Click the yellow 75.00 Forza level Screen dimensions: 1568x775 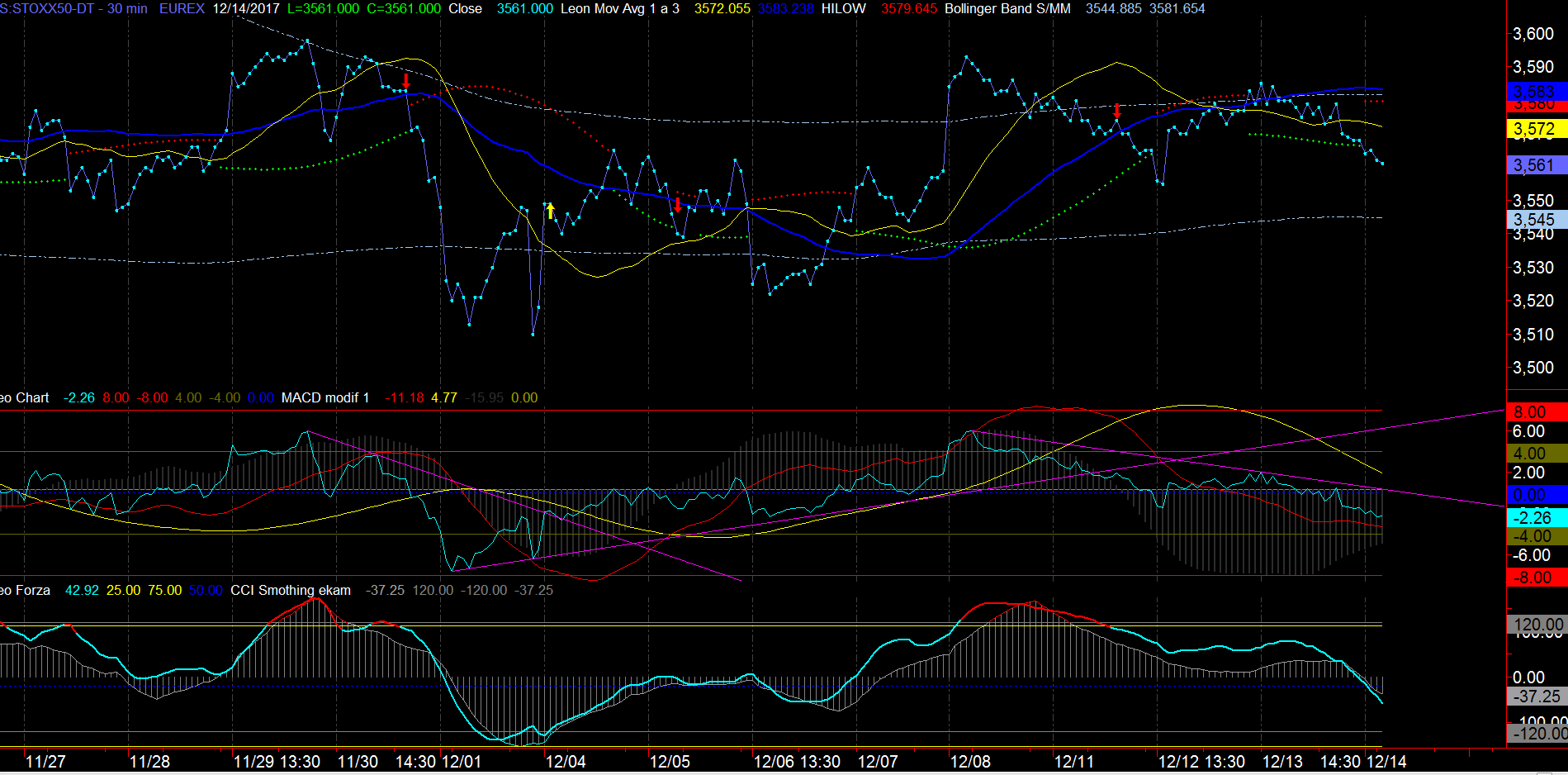pos(164,590)
